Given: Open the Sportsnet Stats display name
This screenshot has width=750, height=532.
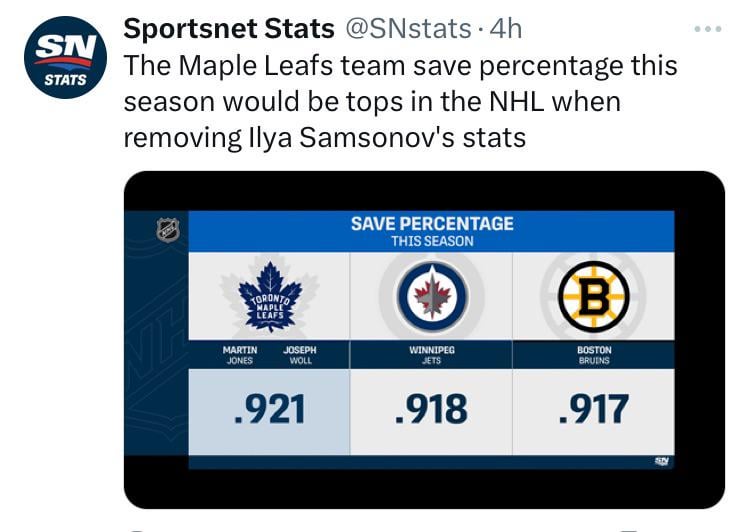Looking at the screenshot, I should tap(228, 29).
